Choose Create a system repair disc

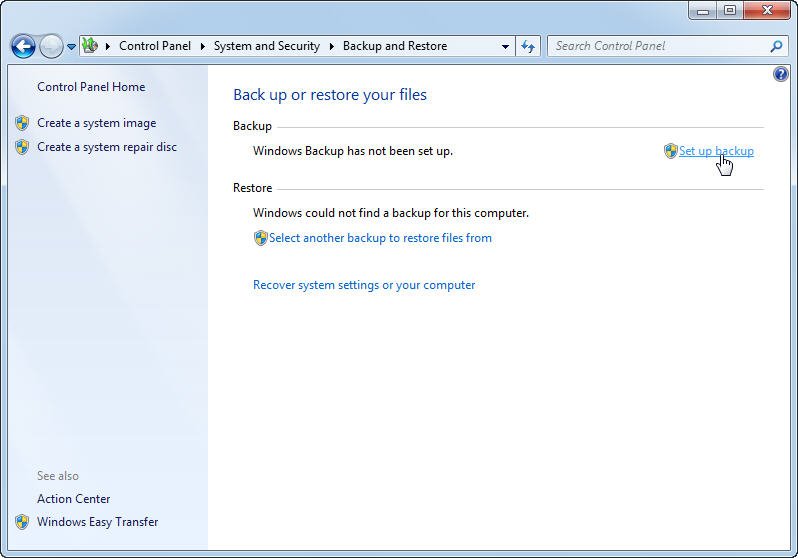(x=106, y=147)
